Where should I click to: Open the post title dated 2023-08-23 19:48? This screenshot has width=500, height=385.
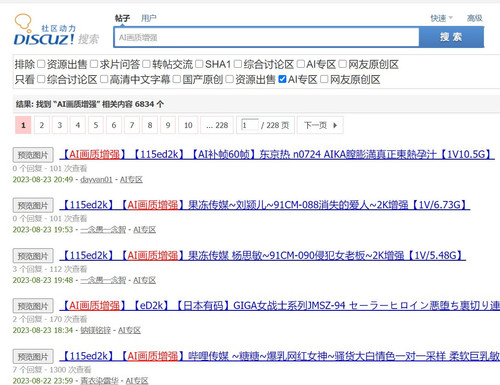[x=263, y=255]
